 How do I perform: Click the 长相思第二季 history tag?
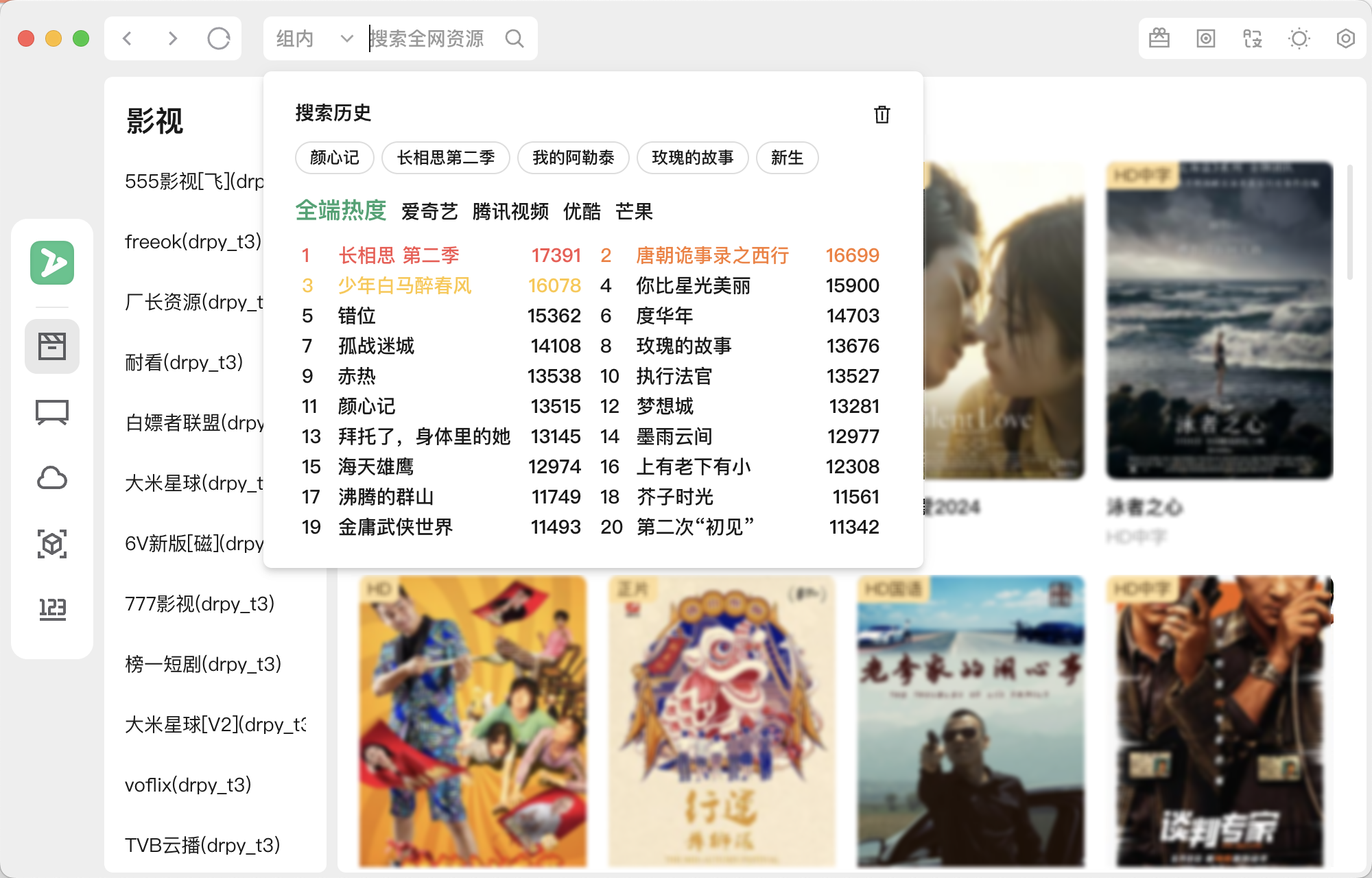tap(446, 158)
